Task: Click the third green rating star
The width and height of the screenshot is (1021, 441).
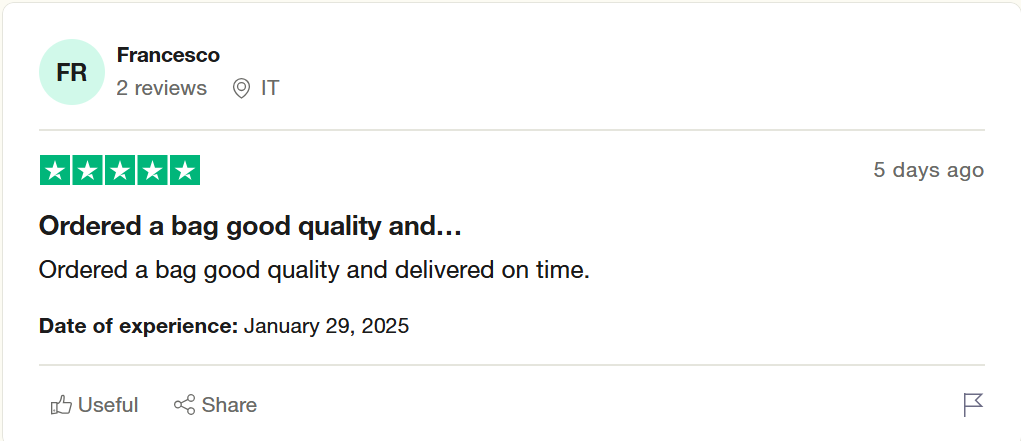Action: [x=120, y=171]
